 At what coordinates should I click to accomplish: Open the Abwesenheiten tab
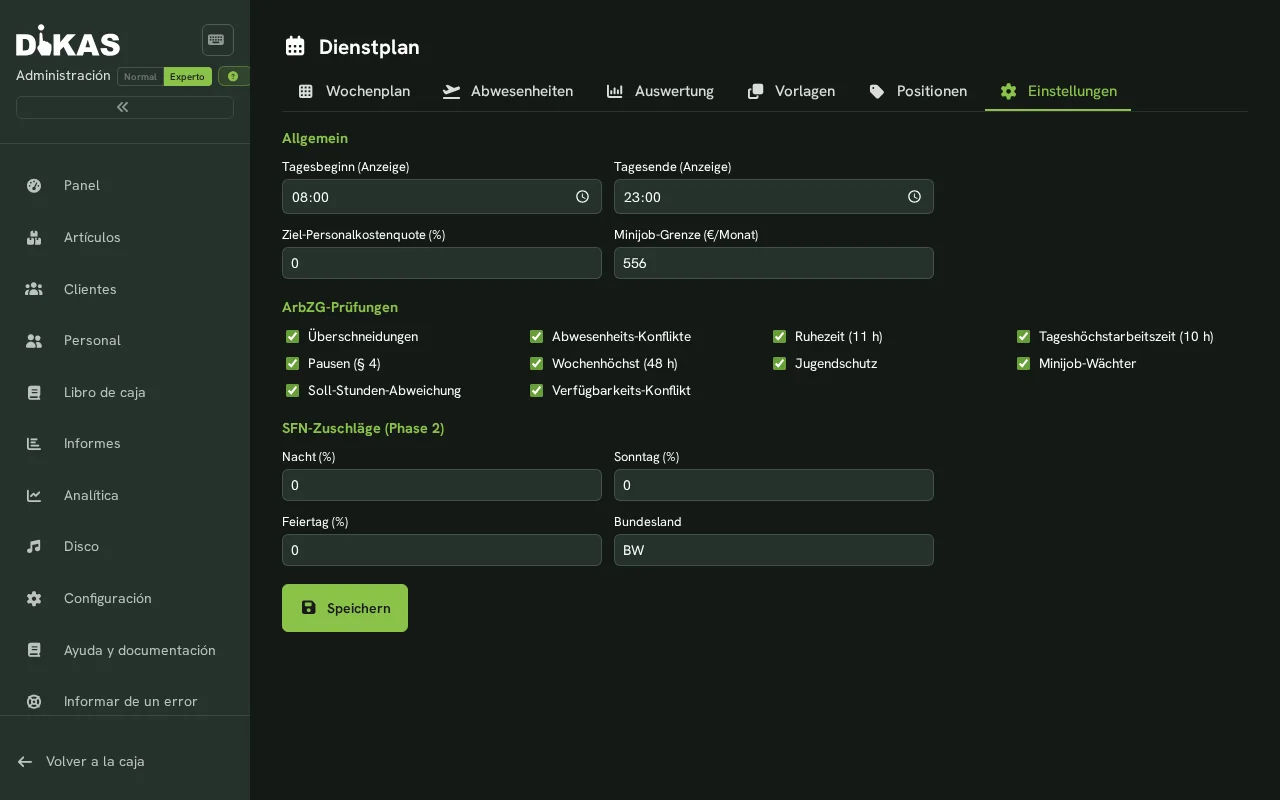508,91
